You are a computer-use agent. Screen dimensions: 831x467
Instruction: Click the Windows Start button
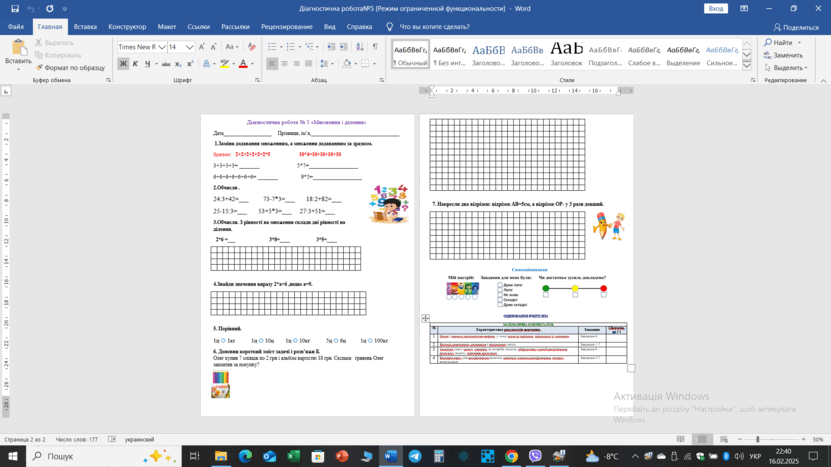[x=13, y=456]
